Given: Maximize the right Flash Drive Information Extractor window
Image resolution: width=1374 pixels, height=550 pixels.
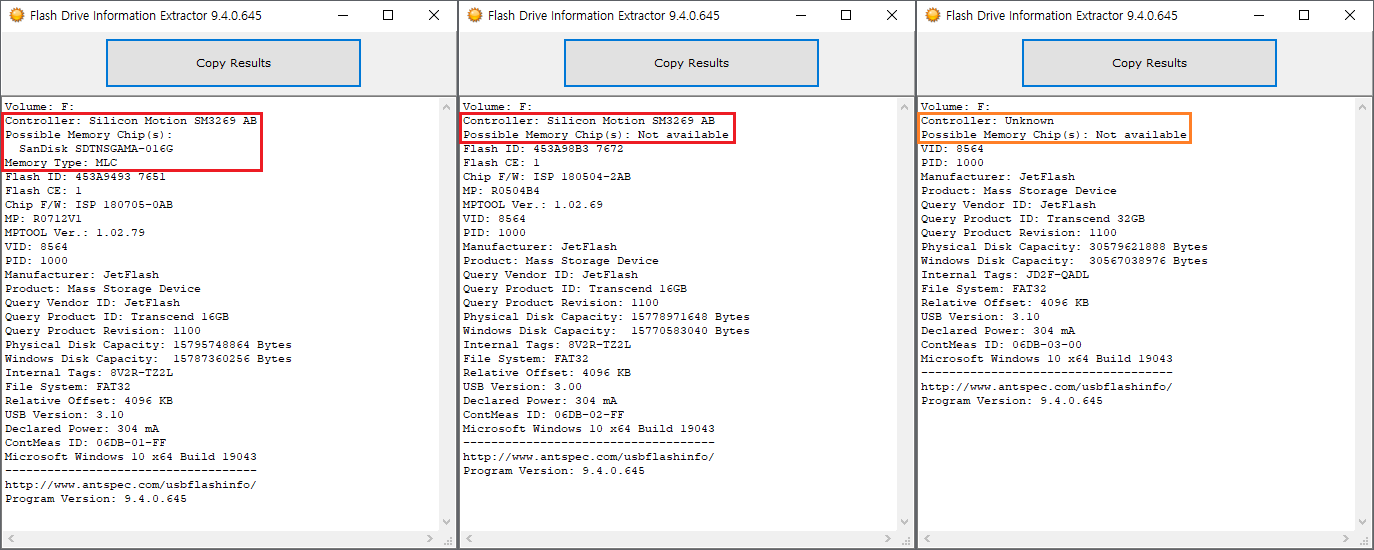Looking at the screenshot, I should 1304,15.
